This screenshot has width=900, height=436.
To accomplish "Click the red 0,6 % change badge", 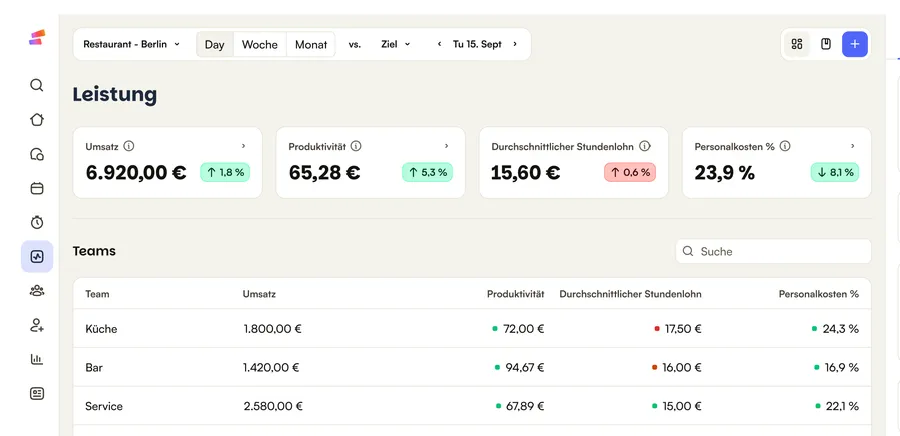I will click(630, 172).
